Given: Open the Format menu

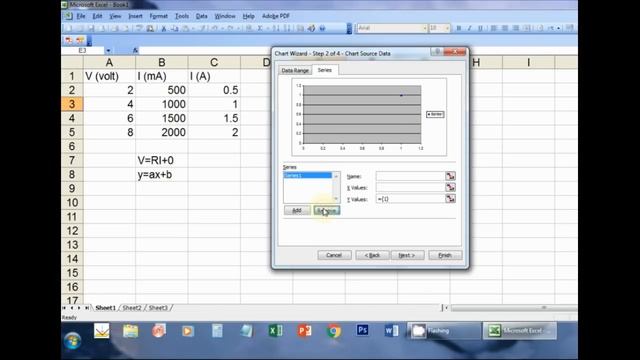Looking at the screenshot, I should coord(158,16).
